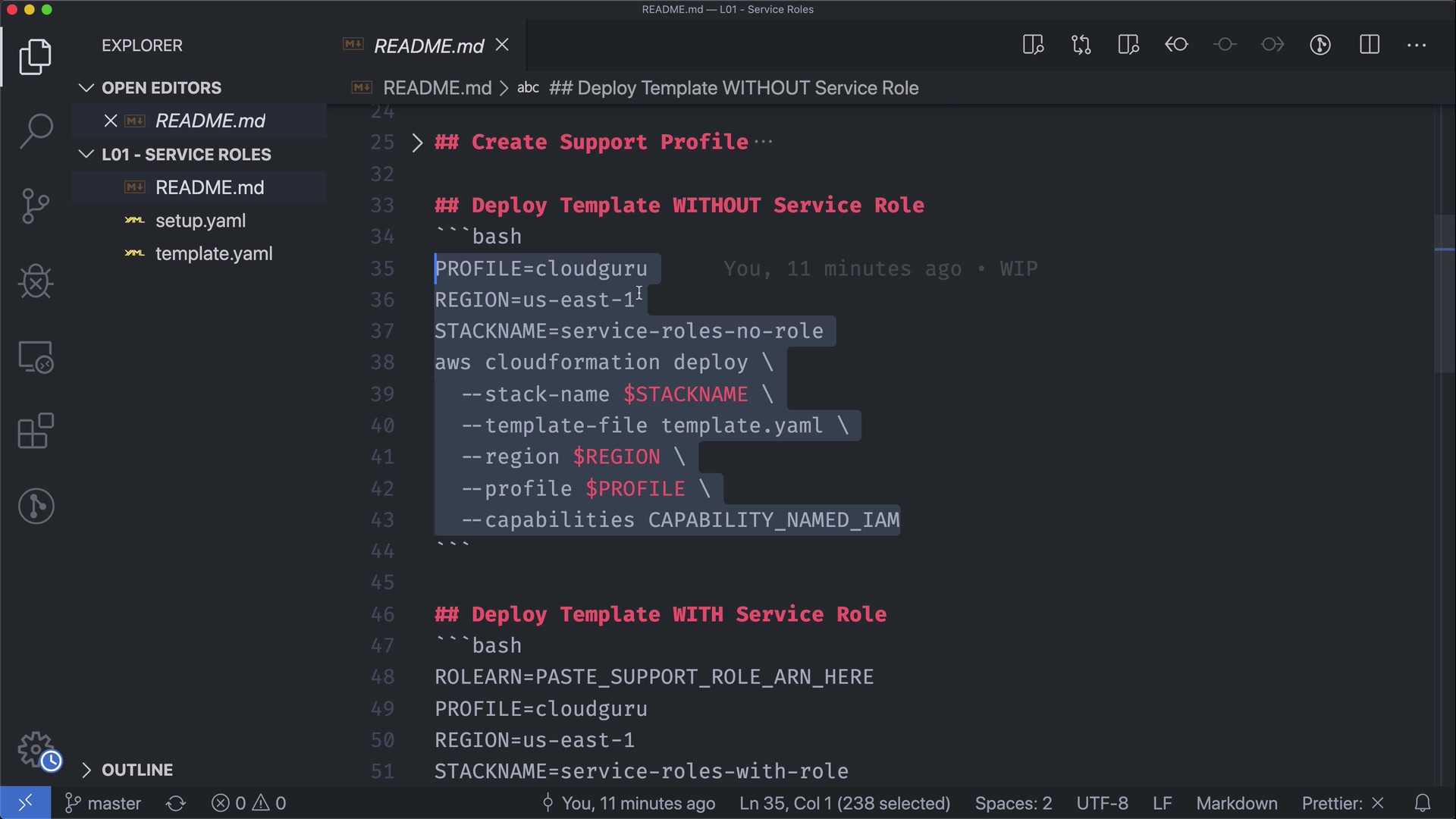Open the GitLens icon in activity bar

coord(36,506)
